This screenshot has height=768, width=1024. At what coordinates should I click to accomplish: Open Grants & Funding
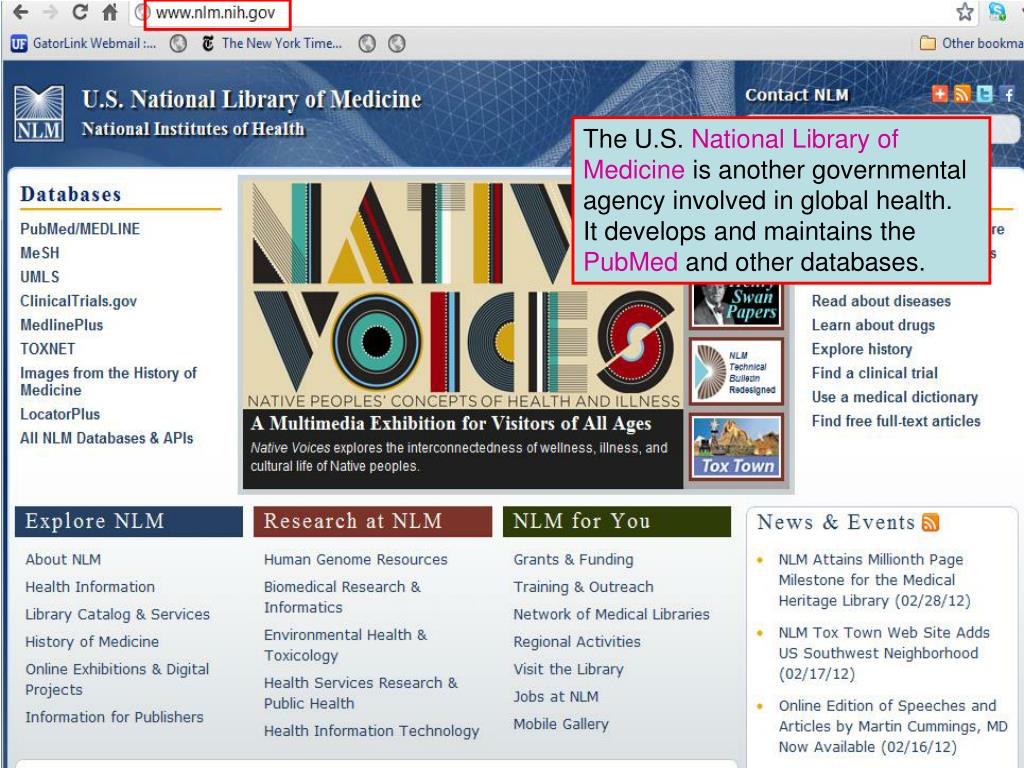click(x=573, y=560)
